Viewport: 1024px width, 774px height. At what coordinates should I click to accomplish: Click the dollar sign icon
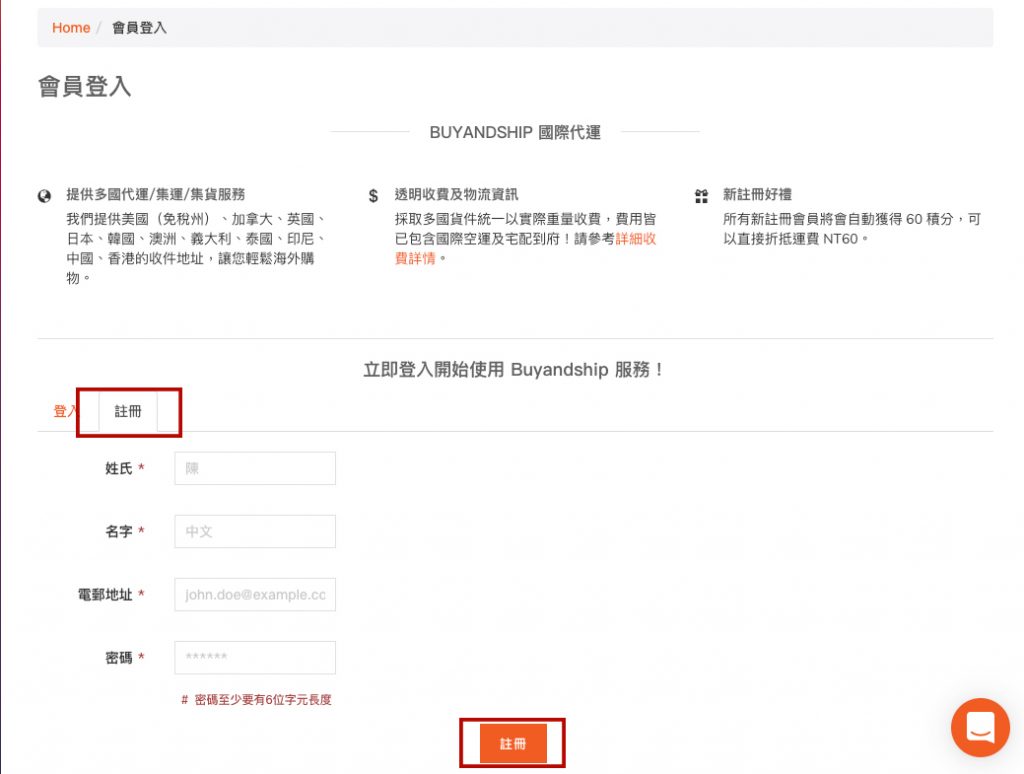point(373,196)
